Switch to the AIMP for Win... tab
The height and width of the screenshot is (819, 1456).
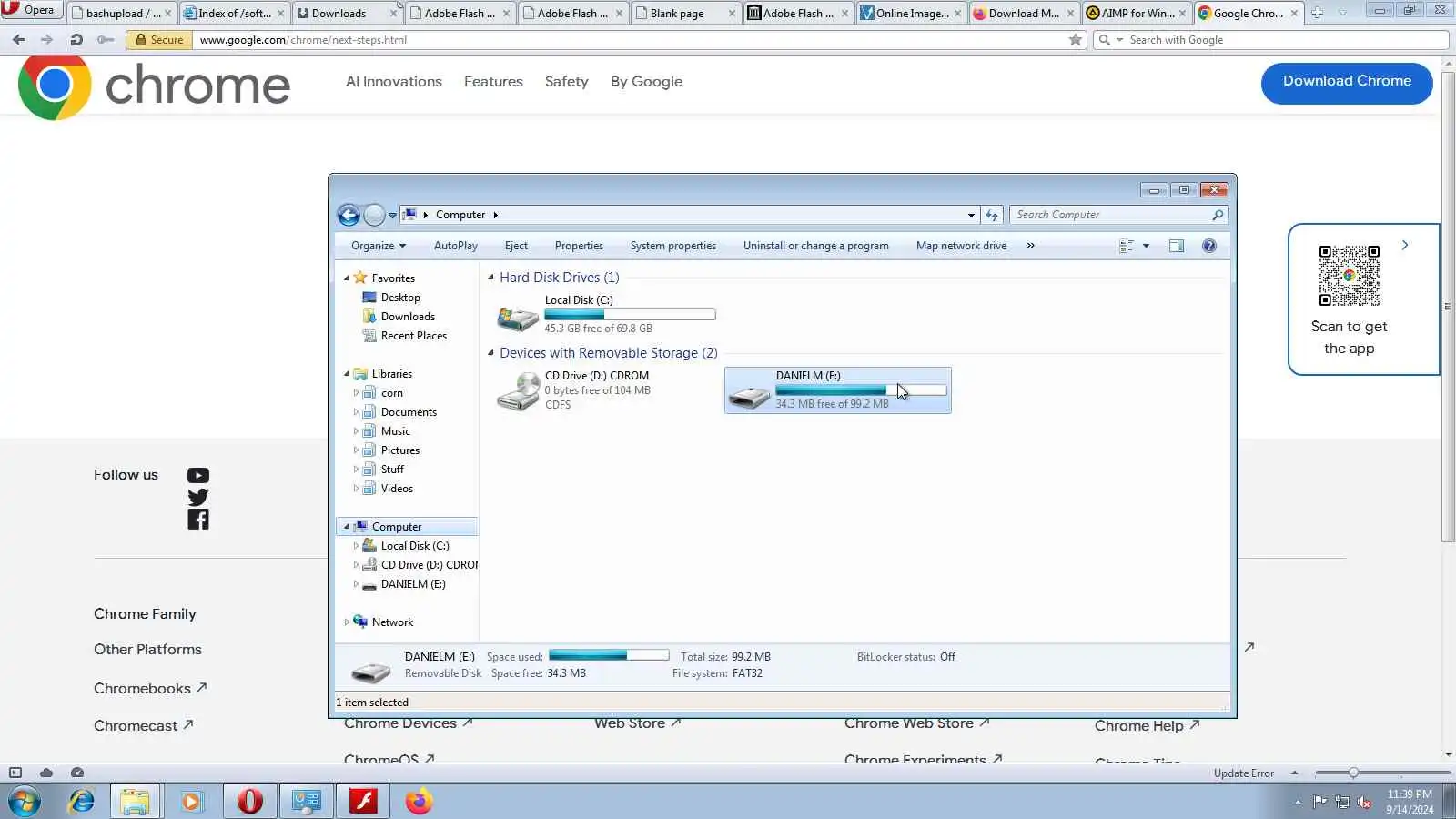[1137, 13]
